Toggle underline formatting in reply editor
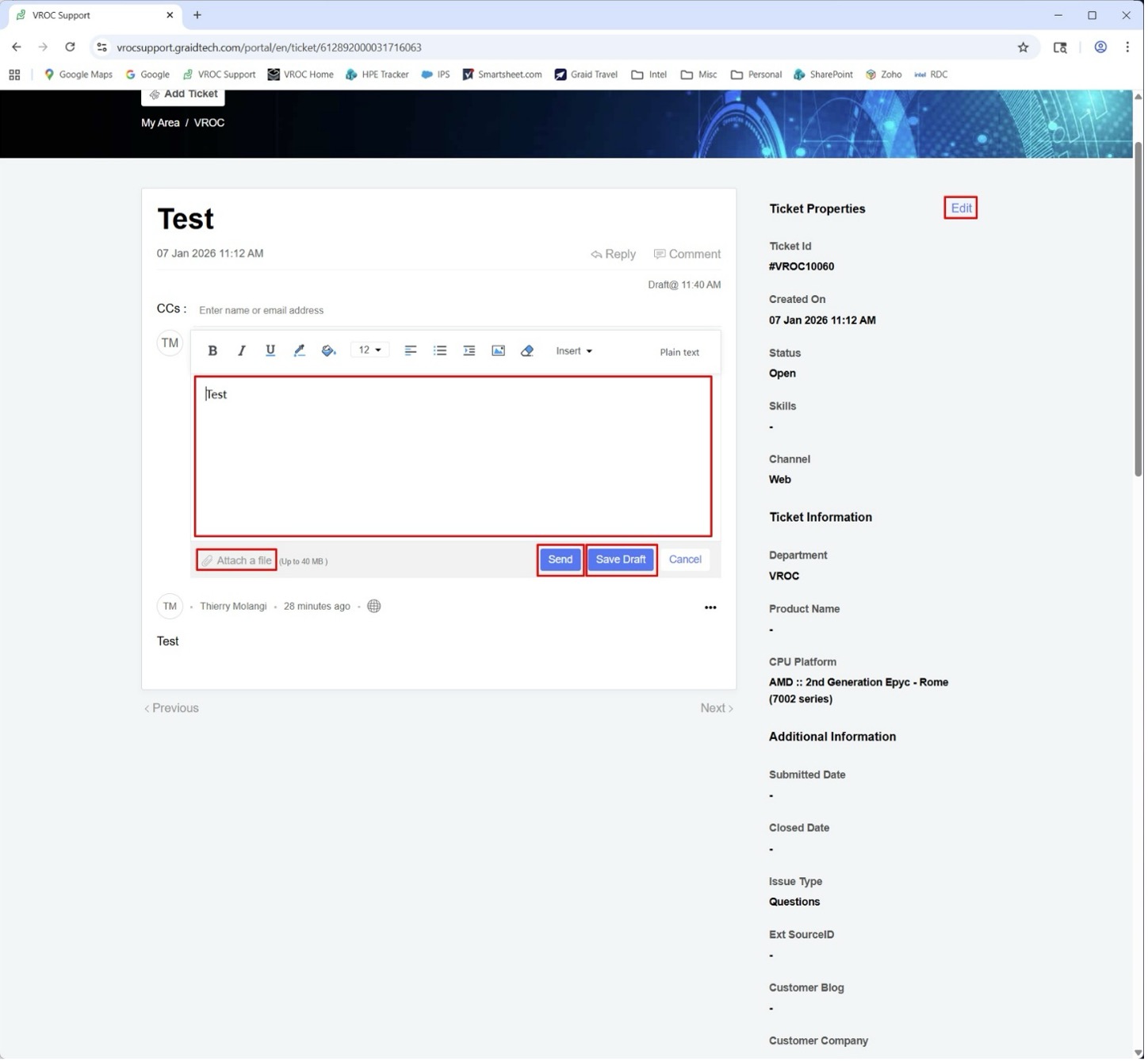The width and height of the screenshot is (1148, 1061). click(270, 351)
